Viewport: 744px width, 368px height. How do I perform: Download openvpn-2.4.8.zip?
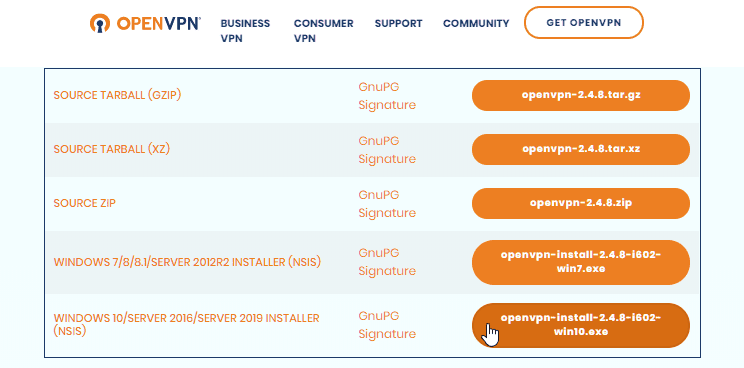[x=581, y=203]
